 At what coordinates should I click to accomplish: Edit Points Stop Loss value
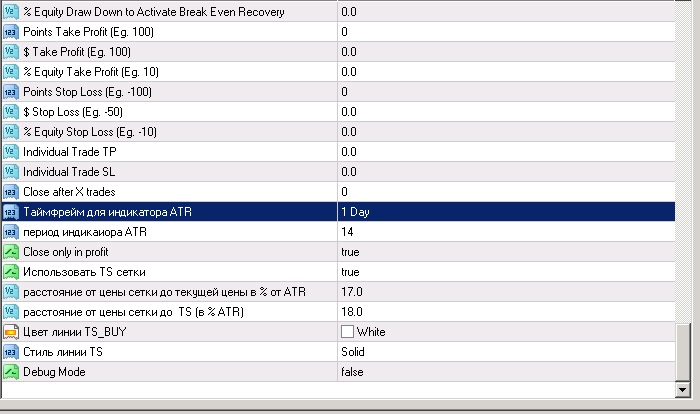point(506,92)
